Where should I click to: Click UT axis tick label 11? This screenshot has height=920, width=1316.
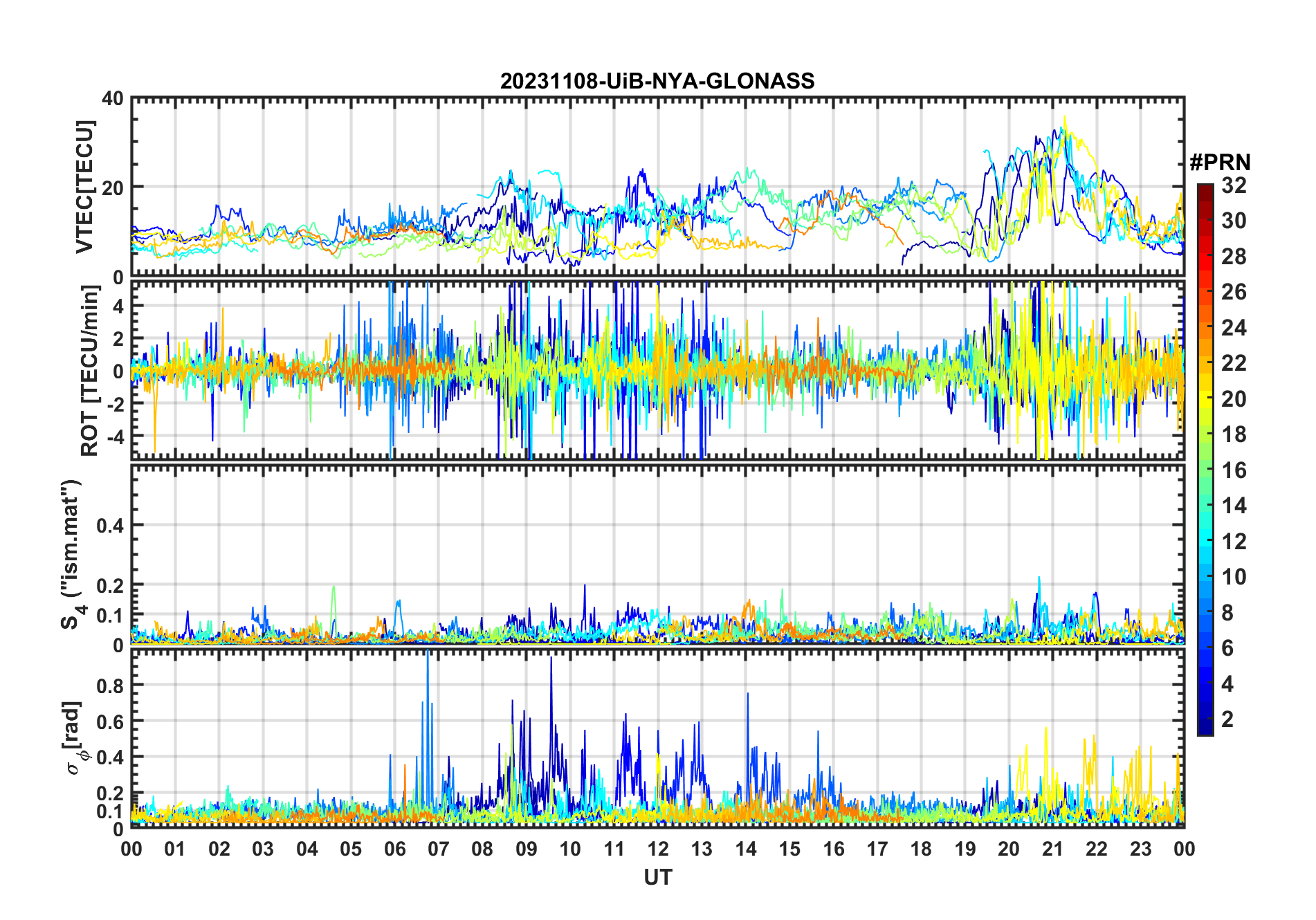614,849
